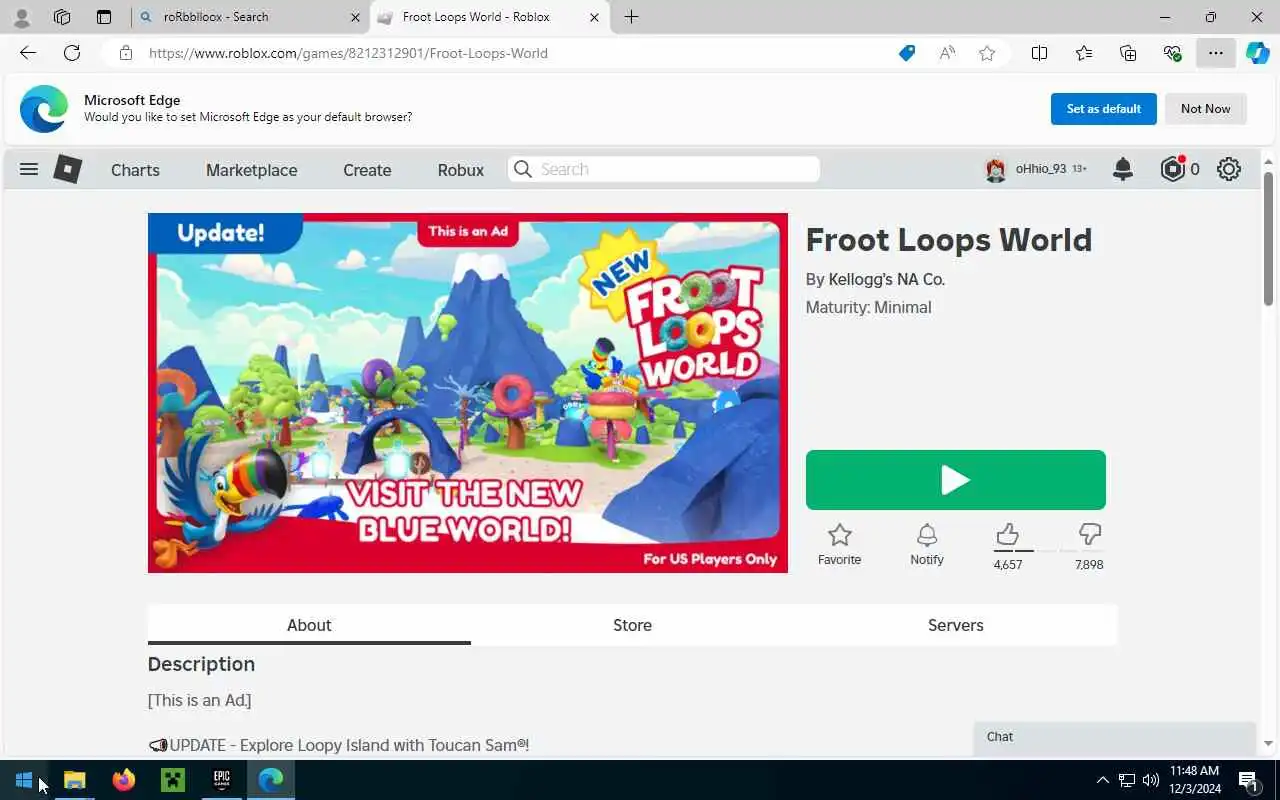Open the Copilot sidebar icon
1280x800 pixels.
pos(1258,53)
